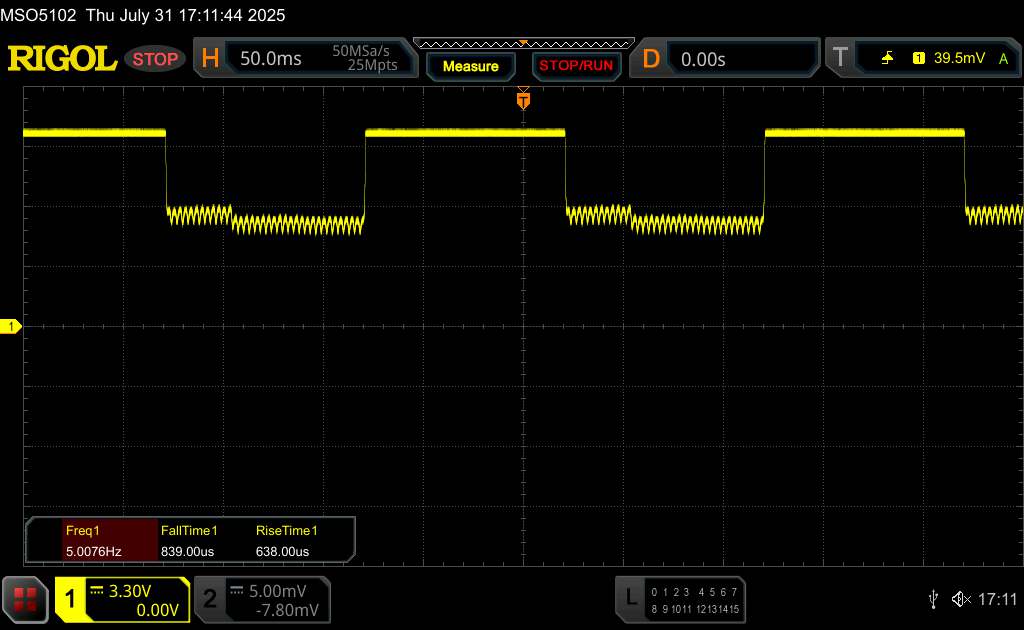Click the orange trigger position T marker
Image resolution: width=1024 pixels, height=630 pixels.
[523, 100]
